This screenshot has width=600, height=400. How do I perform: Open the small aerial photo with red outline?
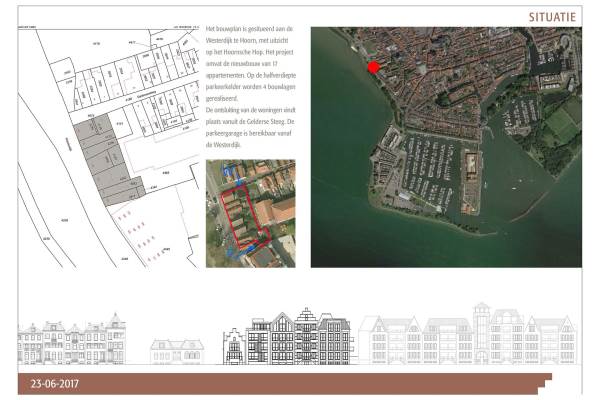click(x=250, y=214)
